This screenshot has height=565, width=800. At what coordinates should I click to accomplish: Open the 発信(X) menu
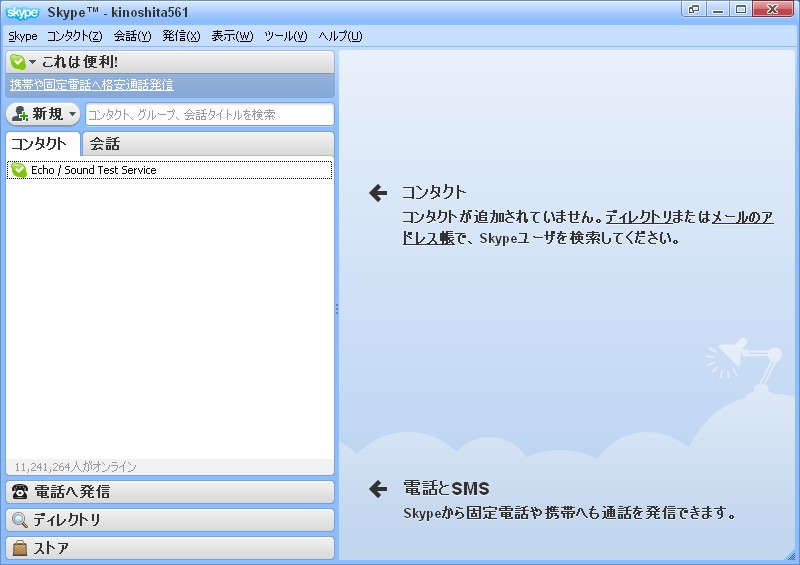[181, 36]
